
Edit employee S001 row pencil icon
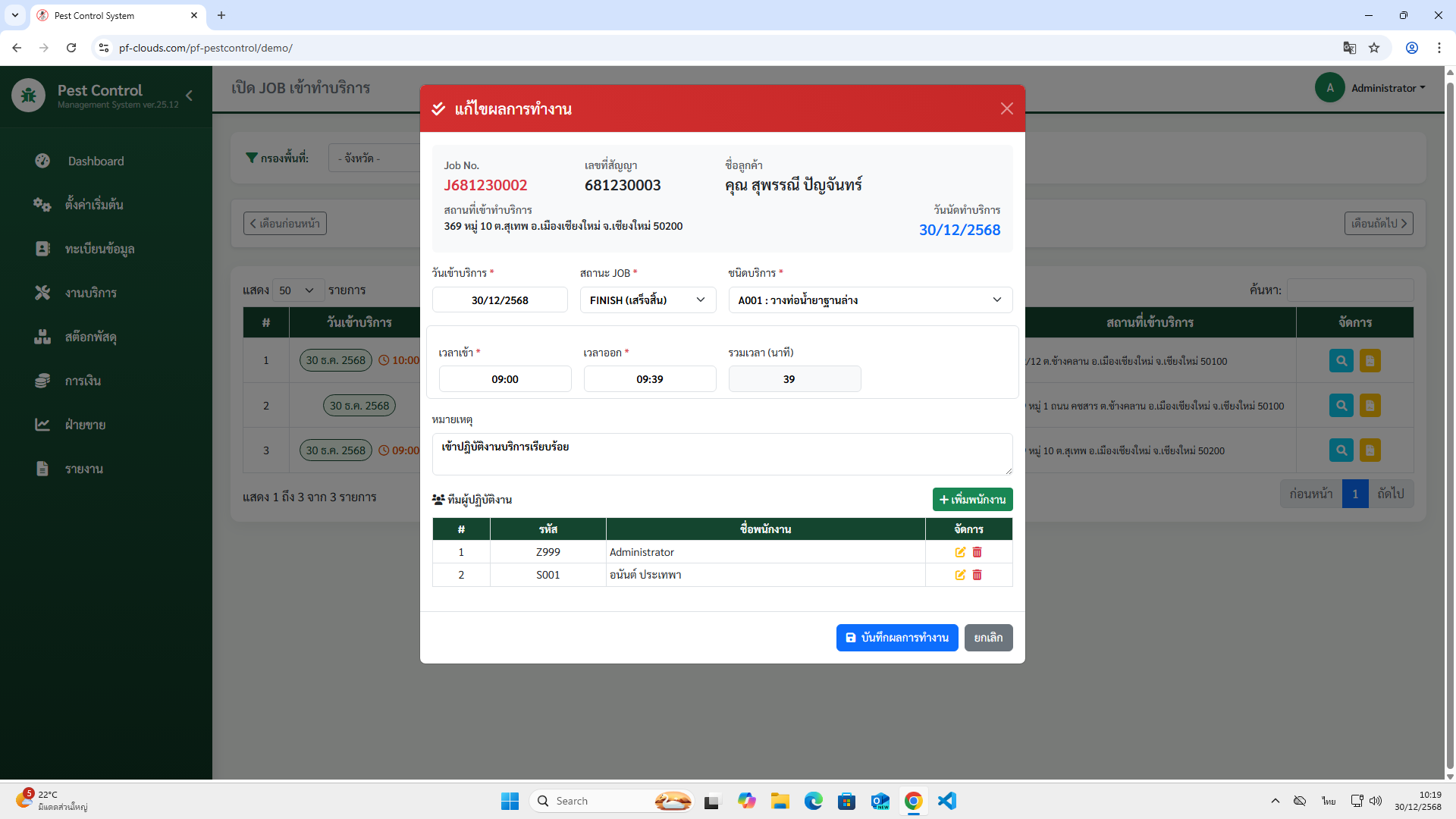click(960, 575)
